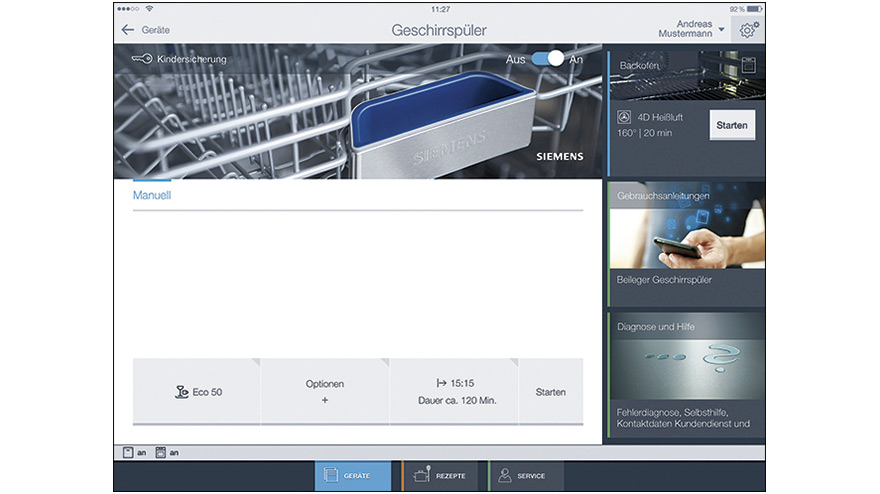
Task: Start the Backofen with Starten button
Action: (732, 125)
